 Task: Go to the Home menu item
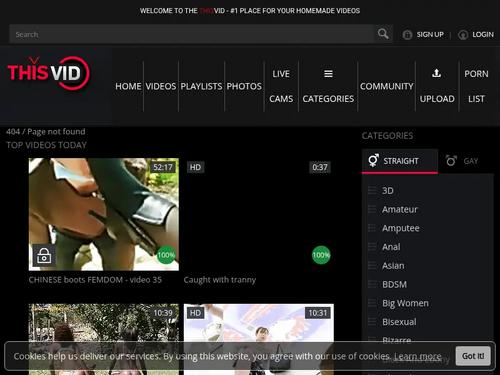(128, 86)
